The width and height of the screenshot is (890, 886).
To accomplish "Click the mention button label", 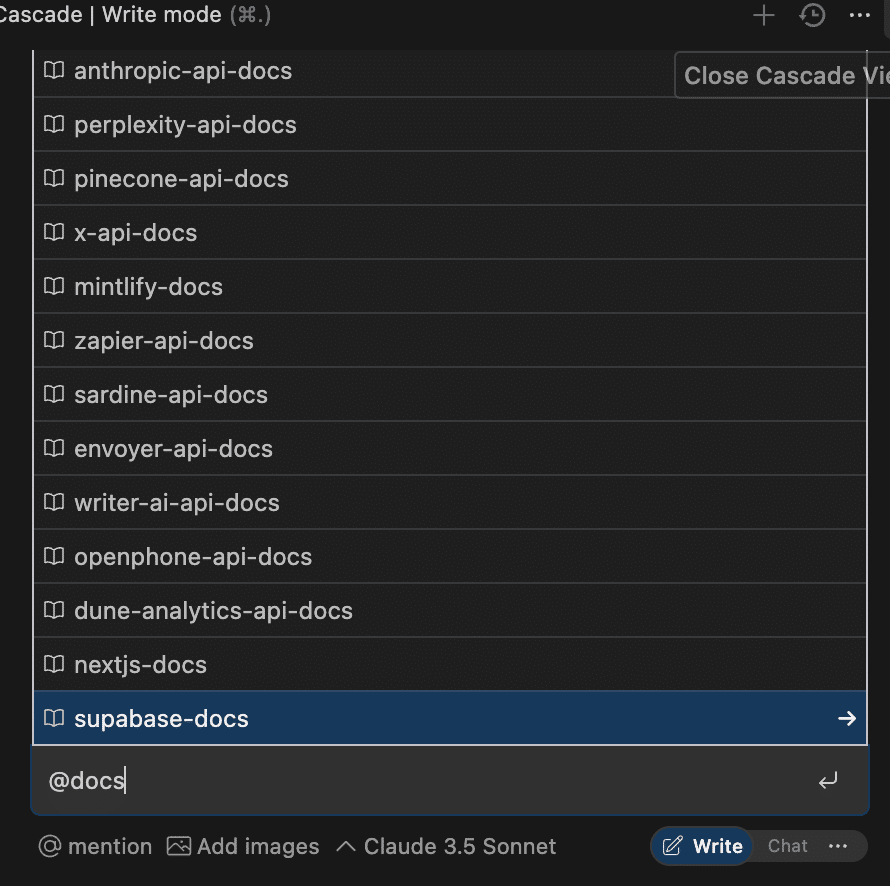I will click(110, 846).
